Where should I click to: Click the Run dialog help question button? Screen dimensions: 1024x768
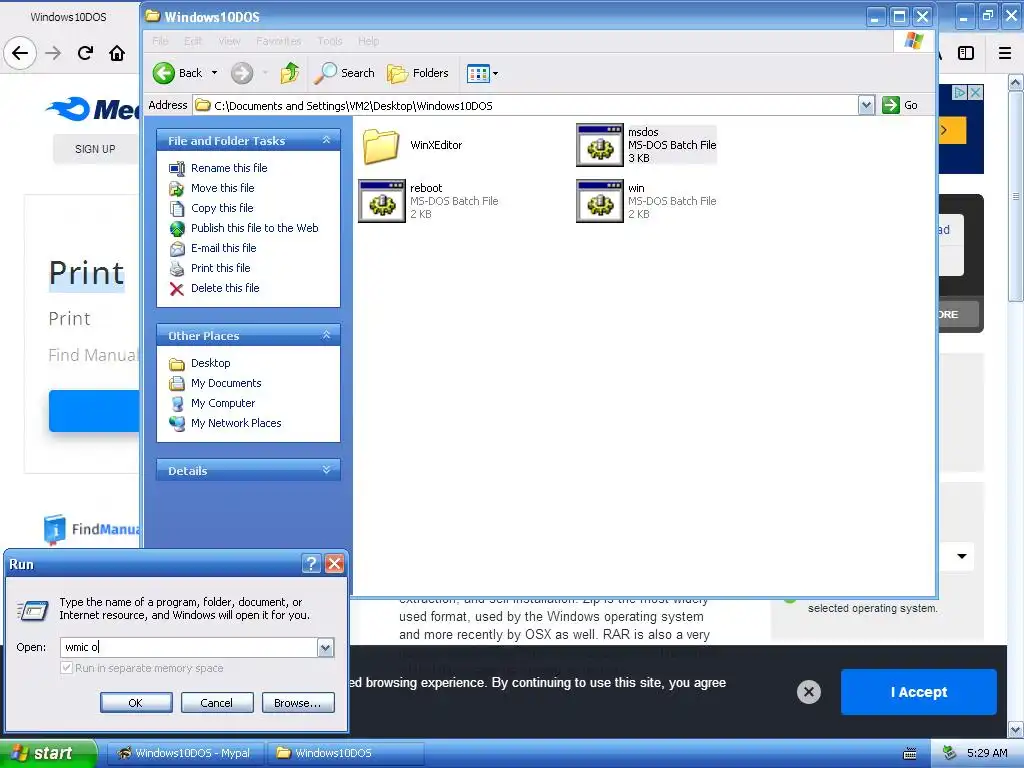click(312, 564)
